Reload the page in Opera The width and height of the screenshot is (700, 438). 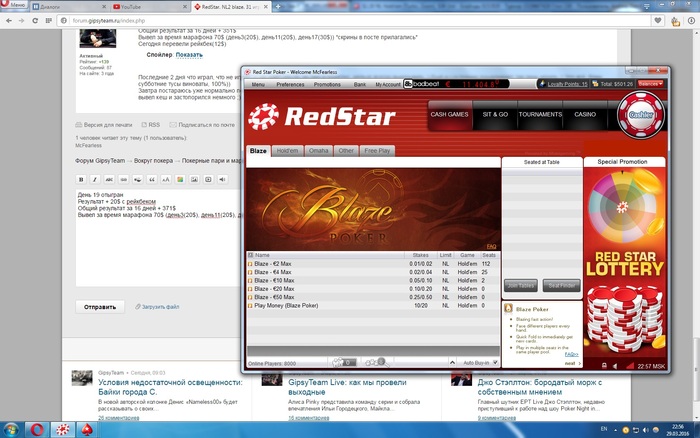(x=35, y=21)
